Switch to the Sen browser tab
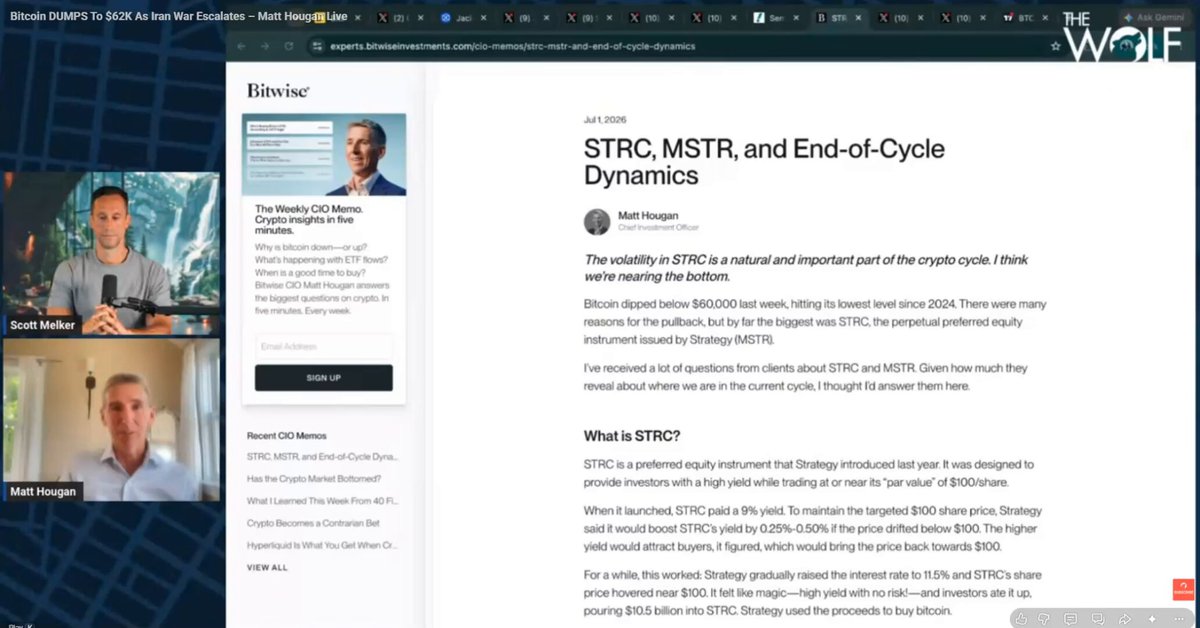The height and width of the screenshot is (628, 1200). click(x=772, y=18)
